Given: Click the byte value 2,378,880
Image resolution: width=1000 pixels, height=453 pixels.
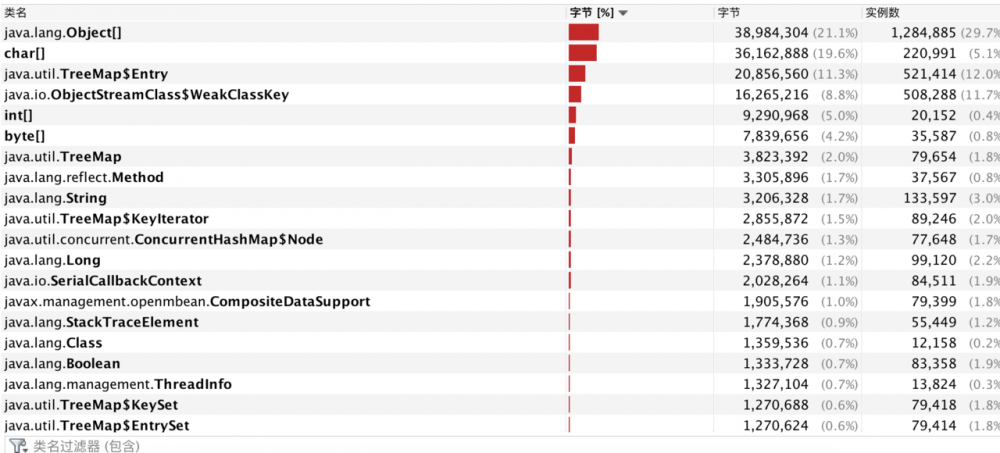Looking at the screenshot, I should 776,260.
